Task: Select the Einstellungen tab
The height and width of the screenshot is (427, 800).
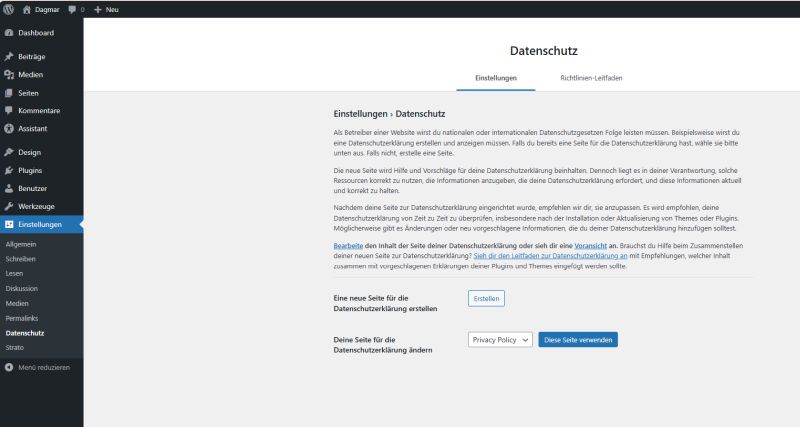Action: click(x=496, y=77)
